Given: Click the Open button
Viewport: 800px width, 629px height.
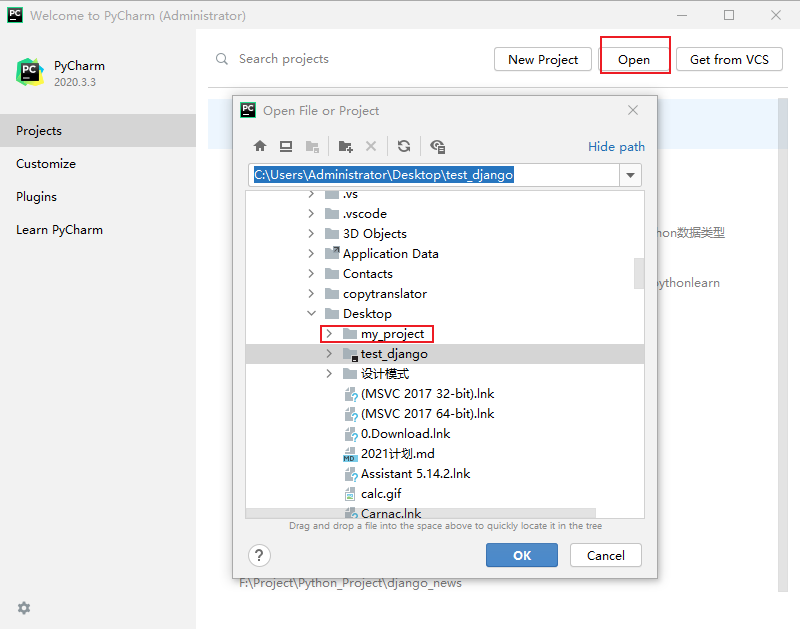Looking at the screenshot, I should coord(634,59).
